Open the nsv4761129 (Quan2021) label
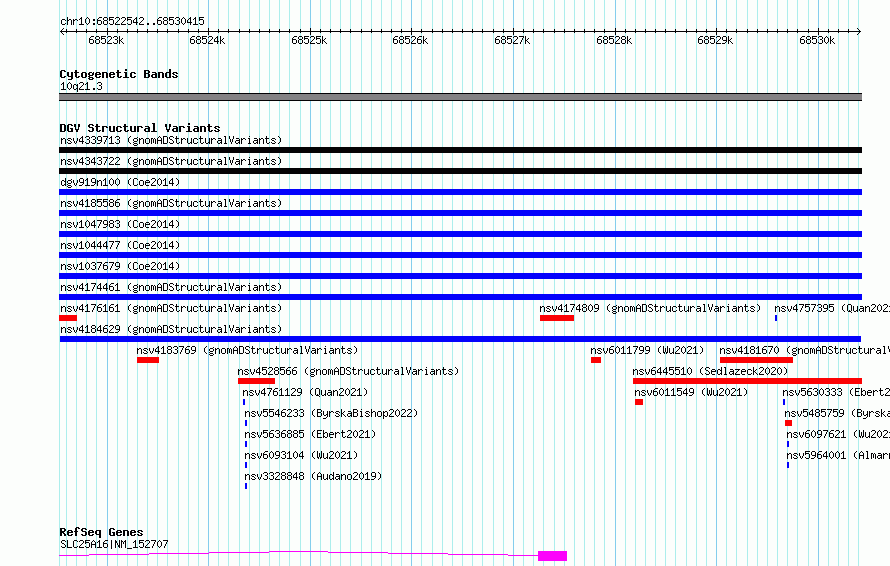This screenshot has height=566, width=890. [305, 392]
